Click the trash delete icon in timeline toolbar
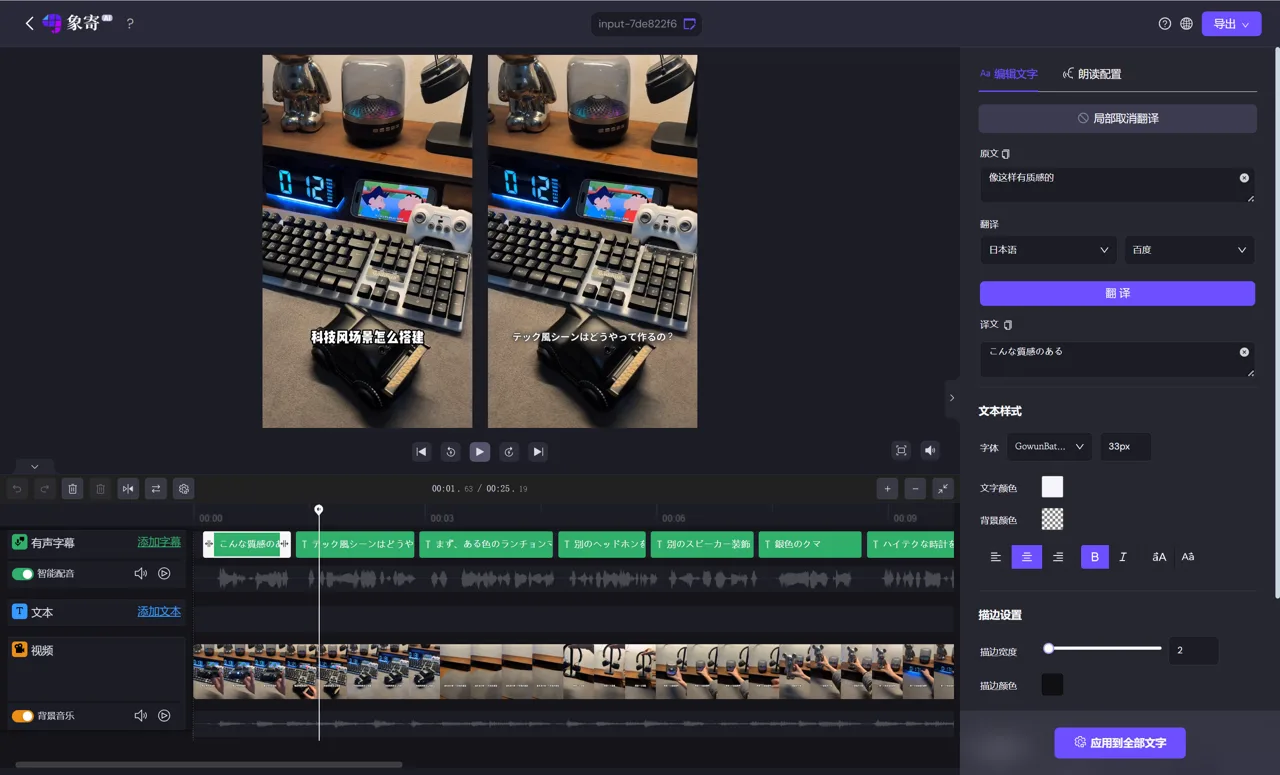 tap(72, 488)
